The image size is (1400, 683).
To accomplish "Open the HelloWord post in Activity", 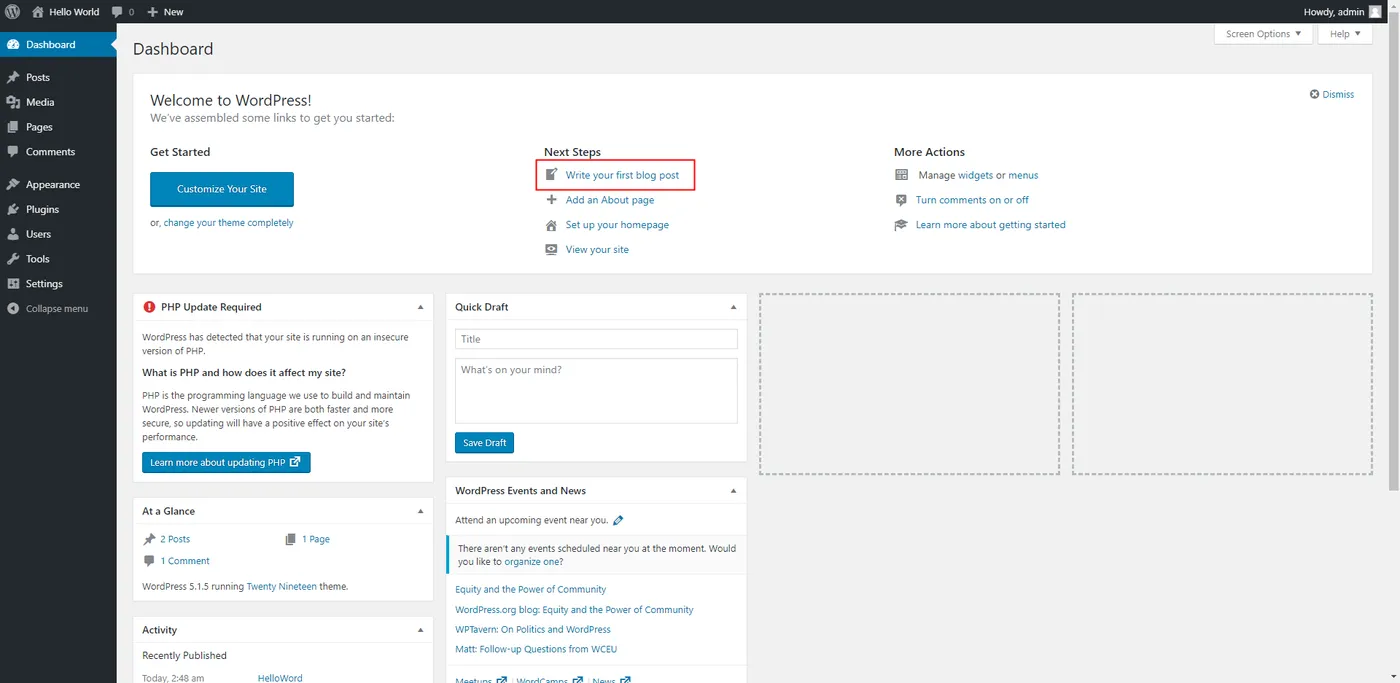I will 280,678.
